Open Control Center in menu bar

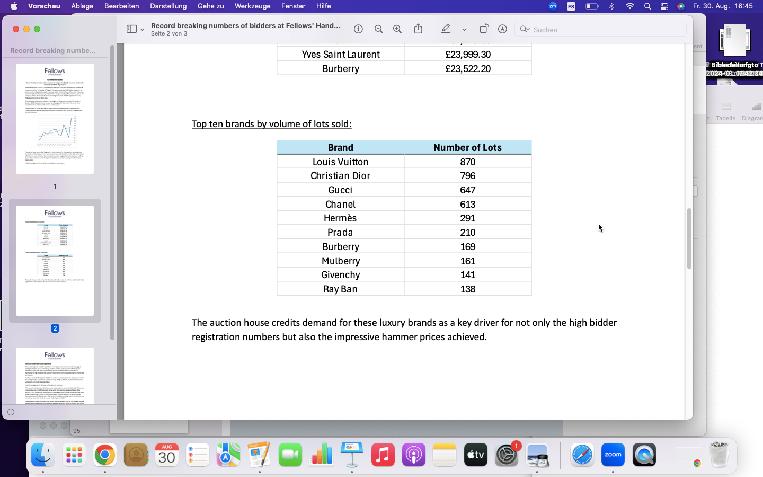[664, 6]
